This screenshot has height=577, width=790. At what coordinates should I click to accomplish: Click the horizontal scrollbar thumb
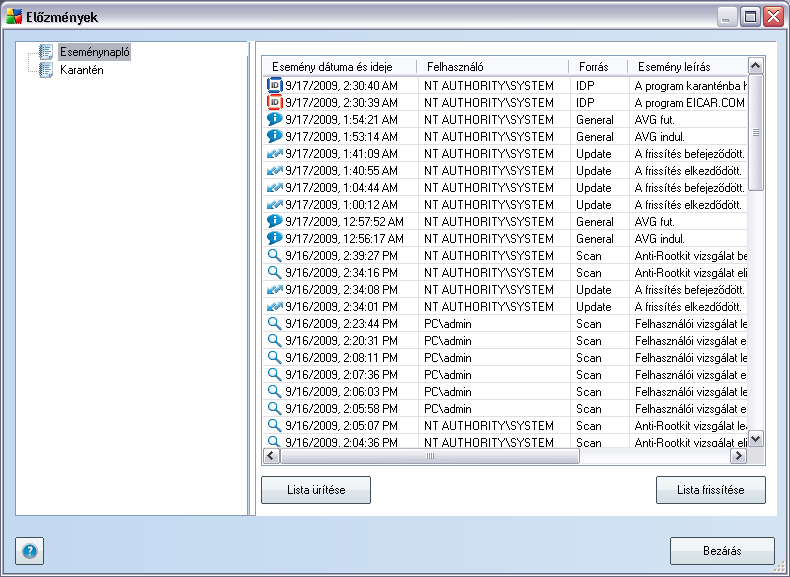pyautogui.click(x=430, y=456)
